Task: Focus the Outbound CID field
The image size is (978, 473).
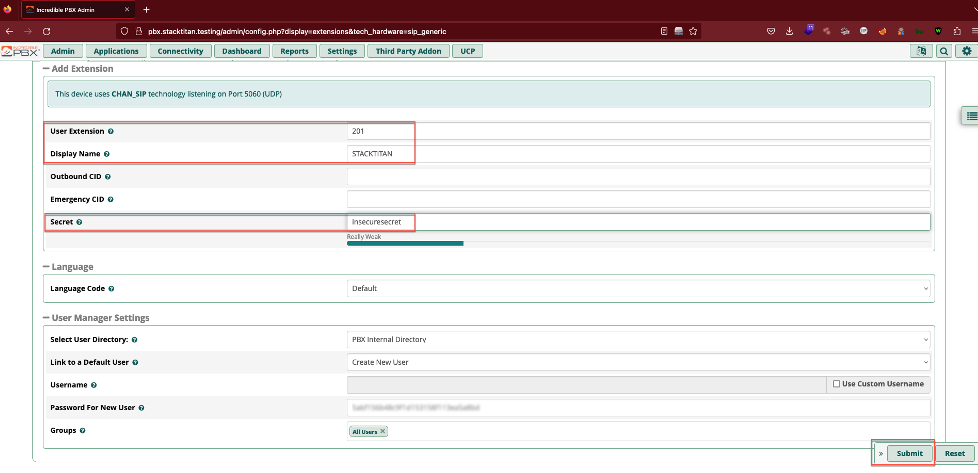Action: point(639,177)
